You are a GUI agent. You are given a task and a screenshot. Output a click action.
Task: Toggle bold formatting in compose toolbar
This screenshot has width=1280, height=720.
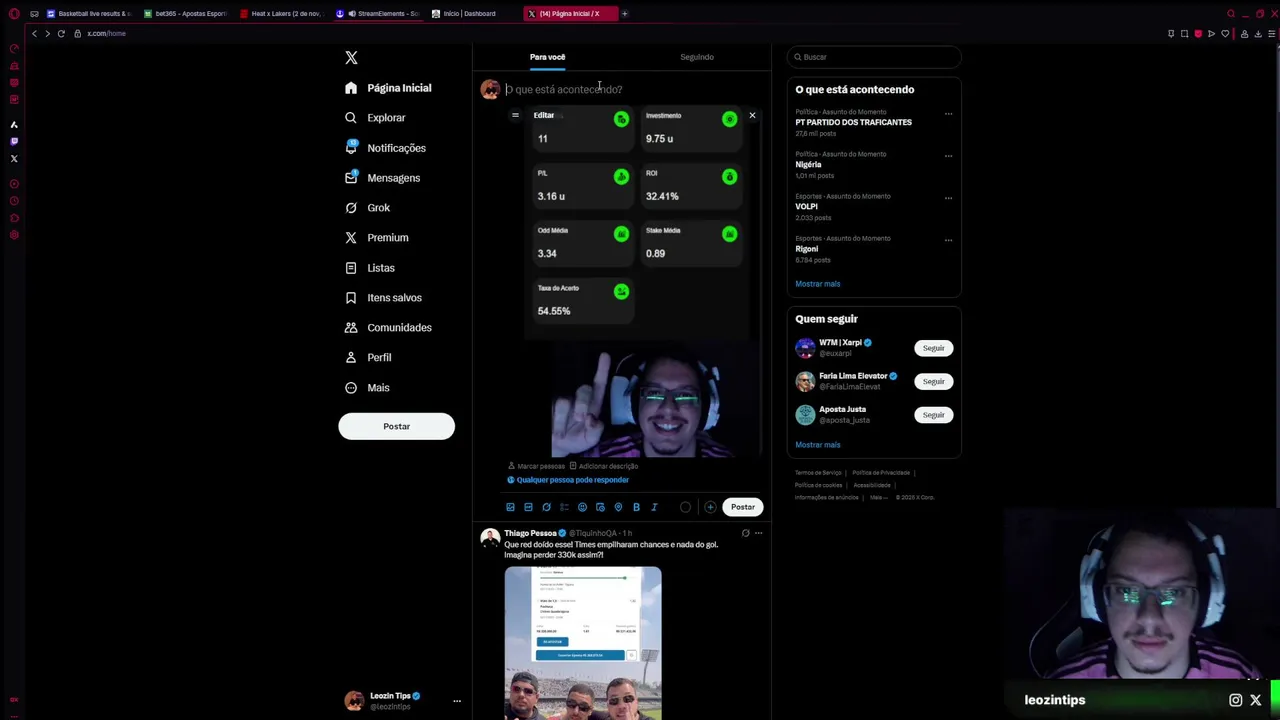point(636,507)
